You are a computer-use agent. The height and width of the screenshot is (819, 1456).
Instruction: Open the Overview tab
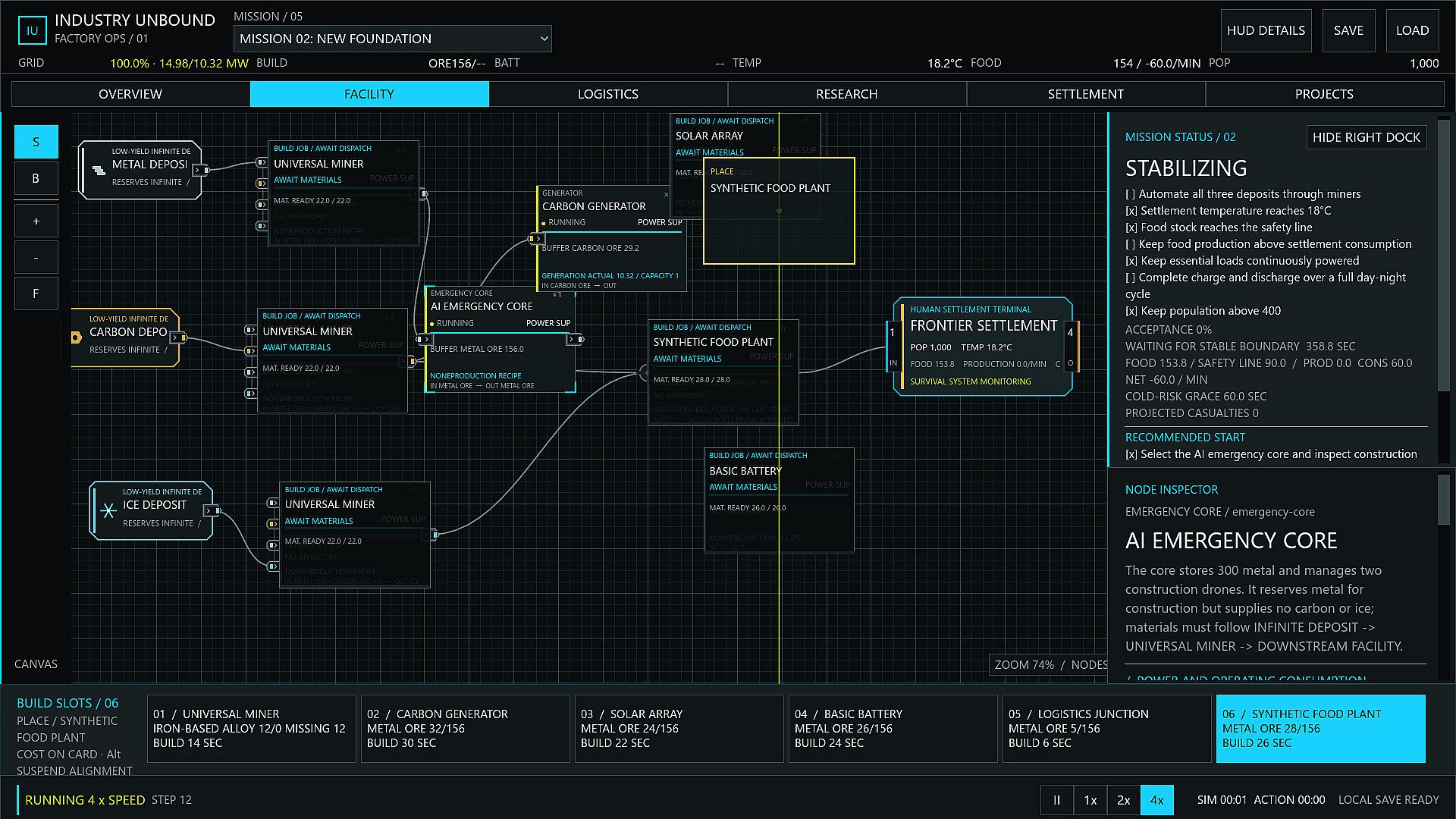[x=130, y=94]
